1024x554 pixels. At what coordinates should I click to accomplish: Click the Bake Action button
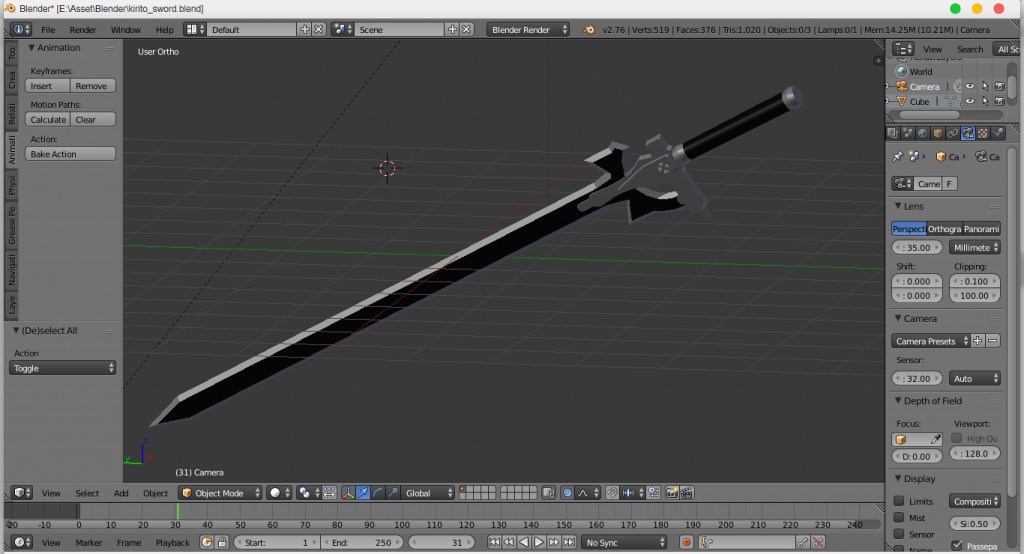[71, 154]
